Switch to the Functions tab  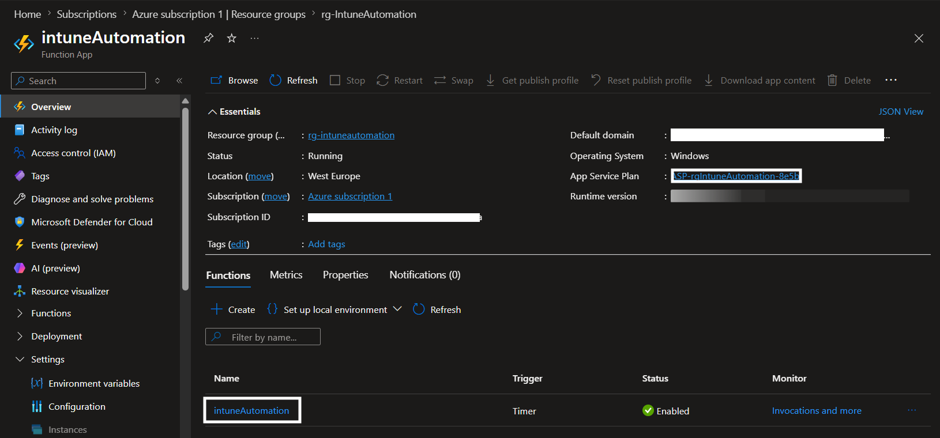click(x=228, y=275)
